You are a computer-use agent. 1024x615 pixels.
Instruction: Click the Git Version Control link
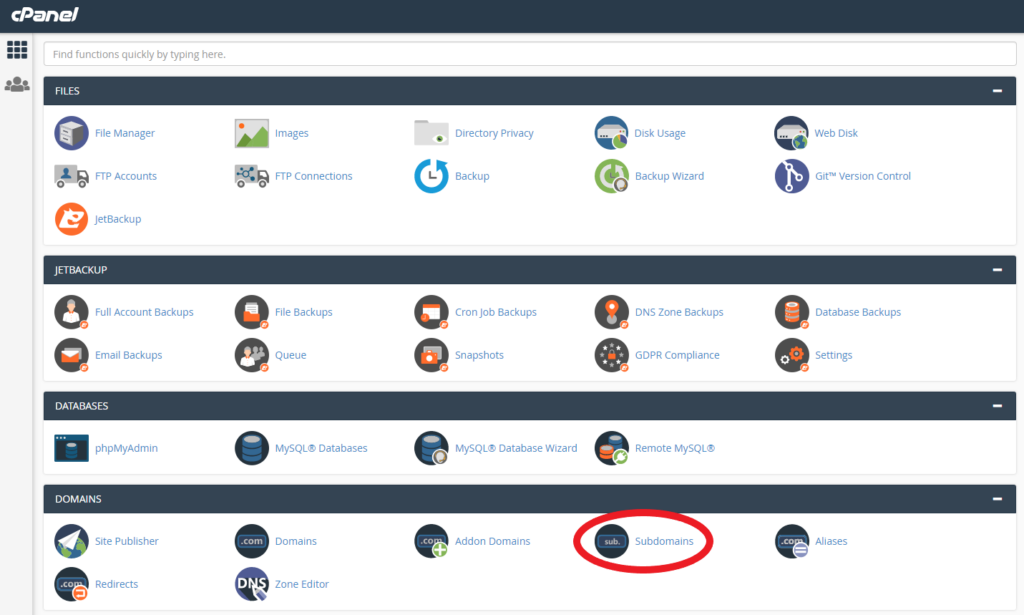[x=863, y=176]
